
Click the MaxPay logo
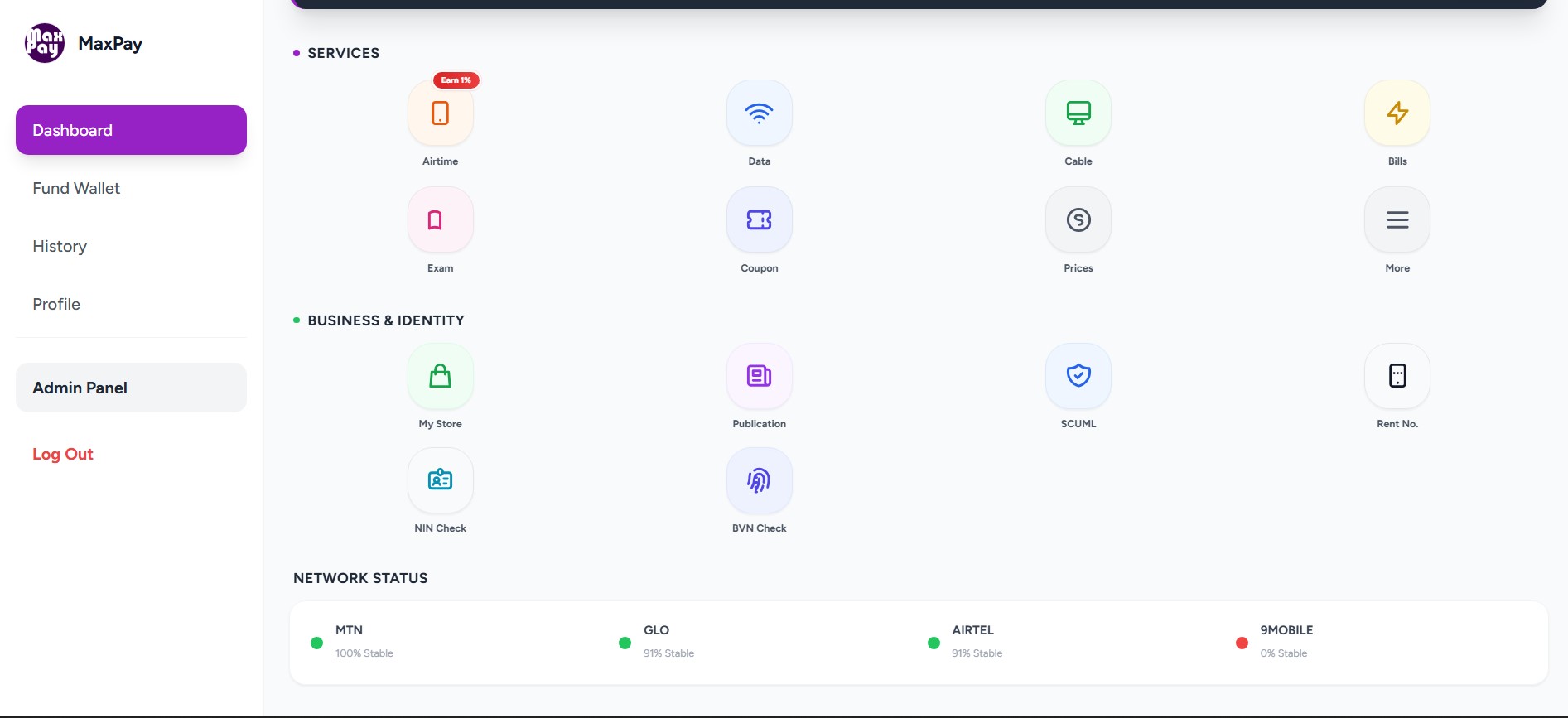point(45,43)
